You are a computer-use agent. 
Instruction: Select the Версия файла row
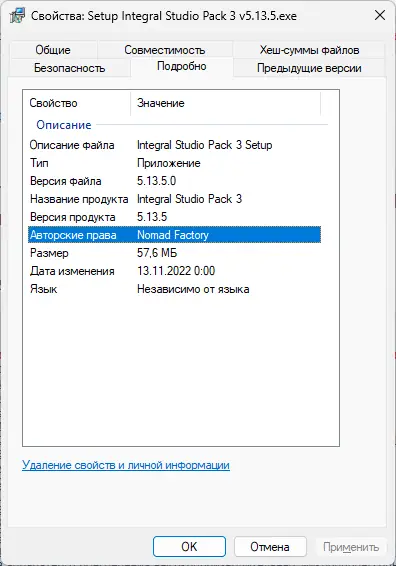pos(174,181)
